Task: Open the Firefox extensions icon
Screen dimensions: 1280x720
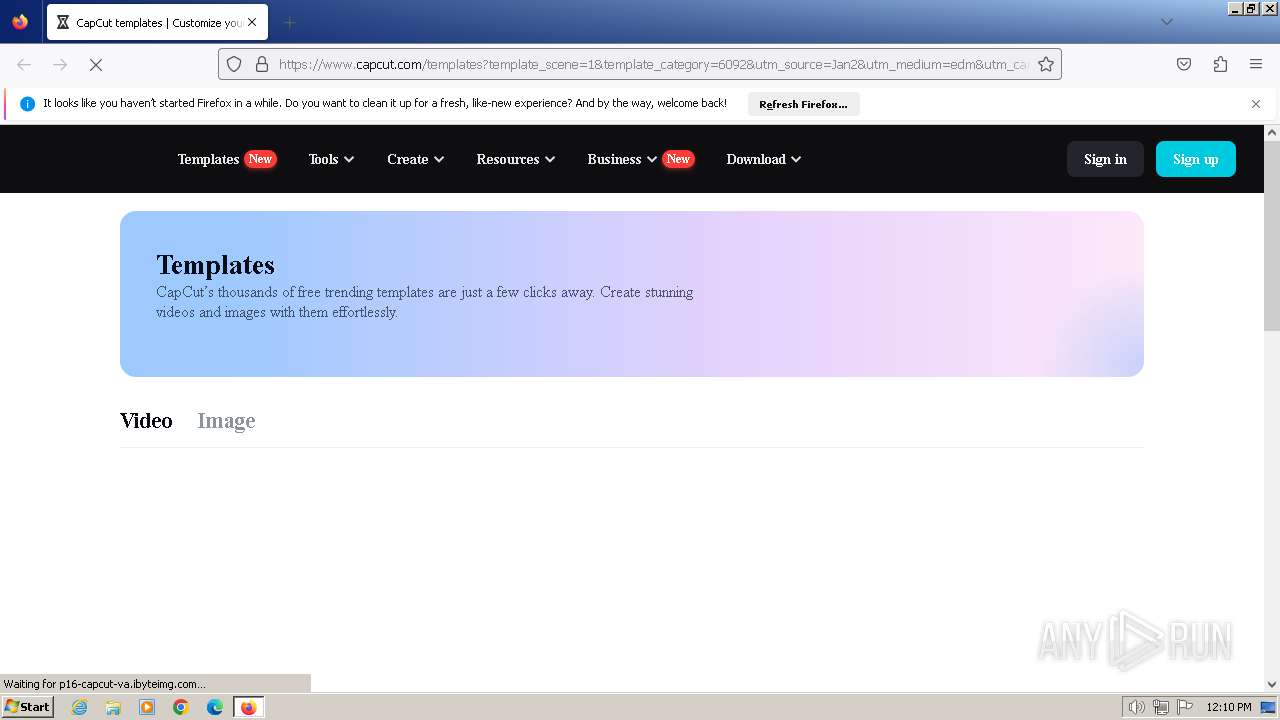Action: point(1220,64)
